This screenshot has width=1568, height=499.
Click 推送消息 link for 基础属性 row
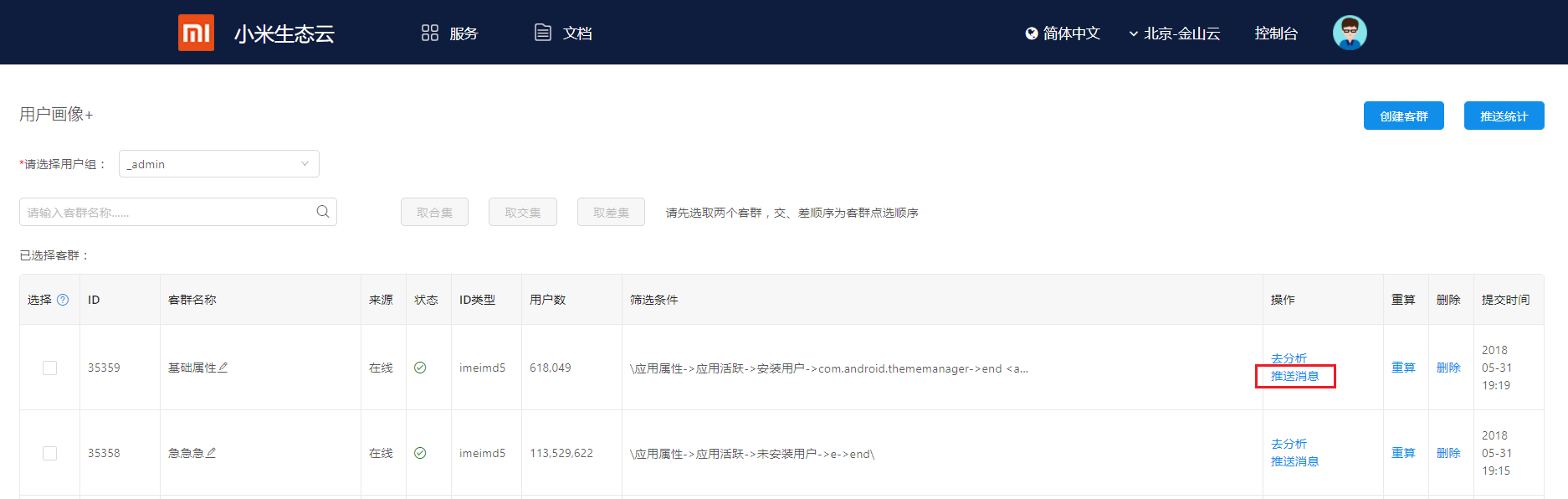point(1294,377)
